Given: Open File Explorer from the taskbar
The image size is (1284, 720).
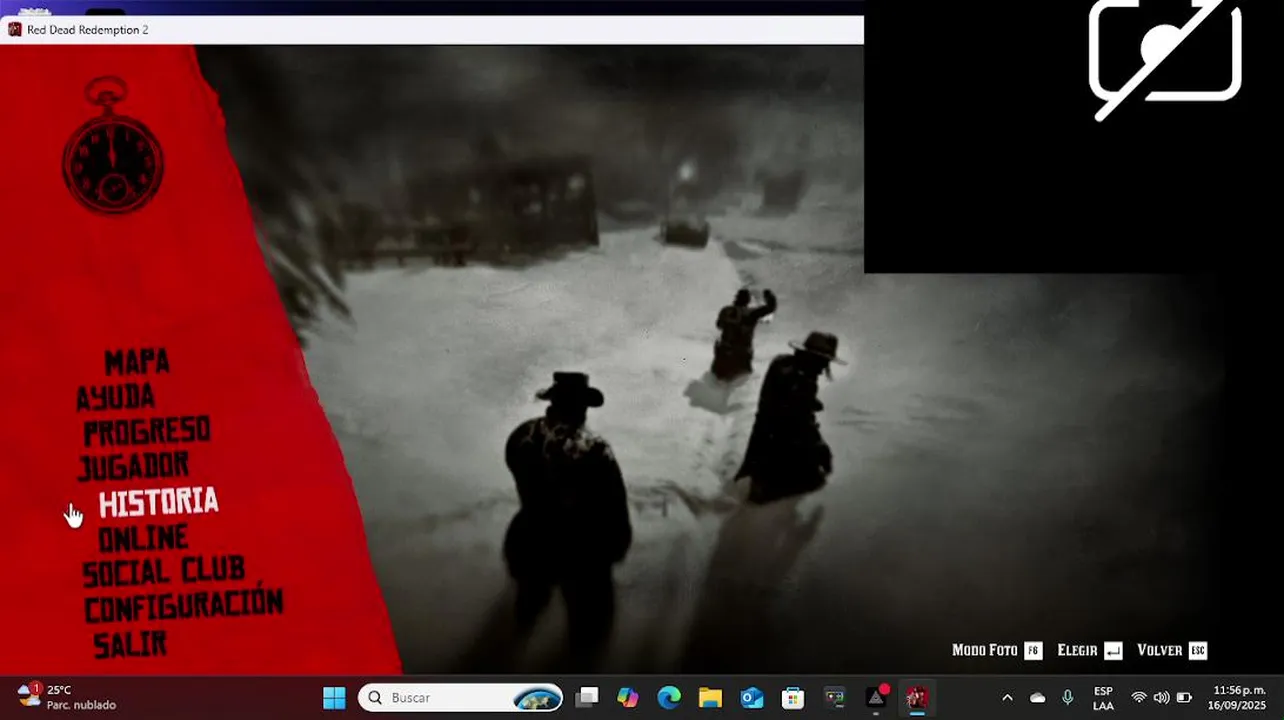Looking at the screenshot, I should coord(710,697).
